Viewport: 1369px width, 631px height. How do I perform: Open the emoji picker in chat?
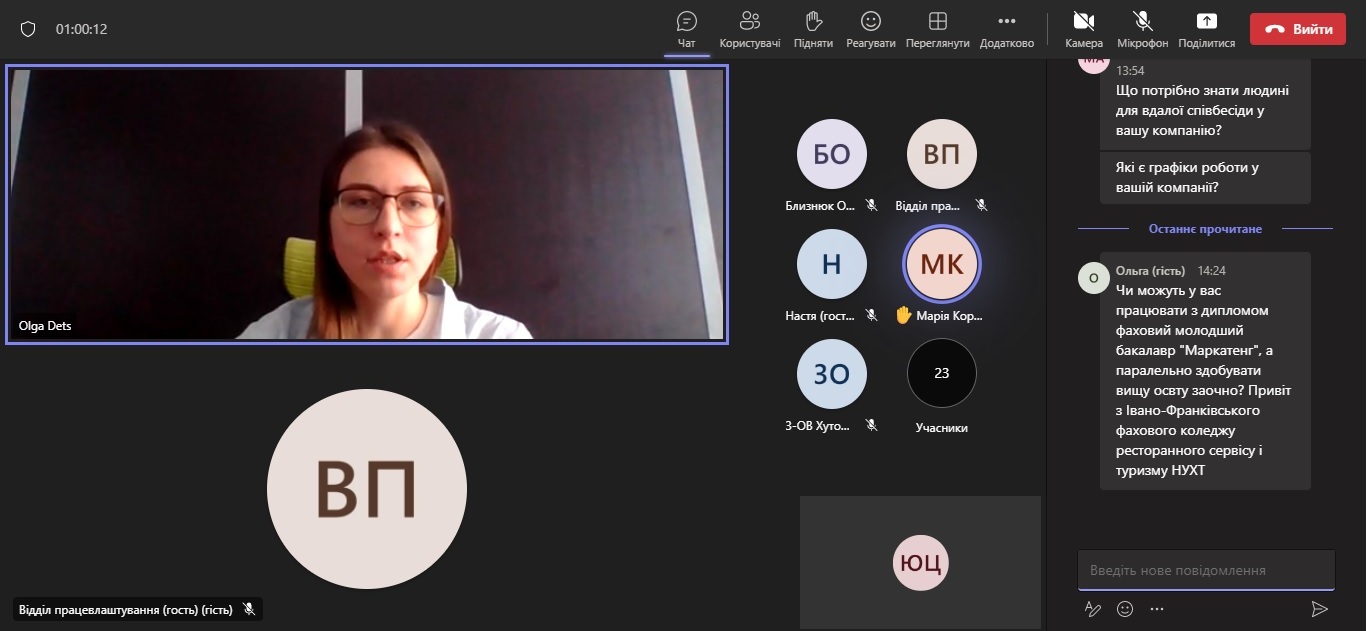(1125, 608)
